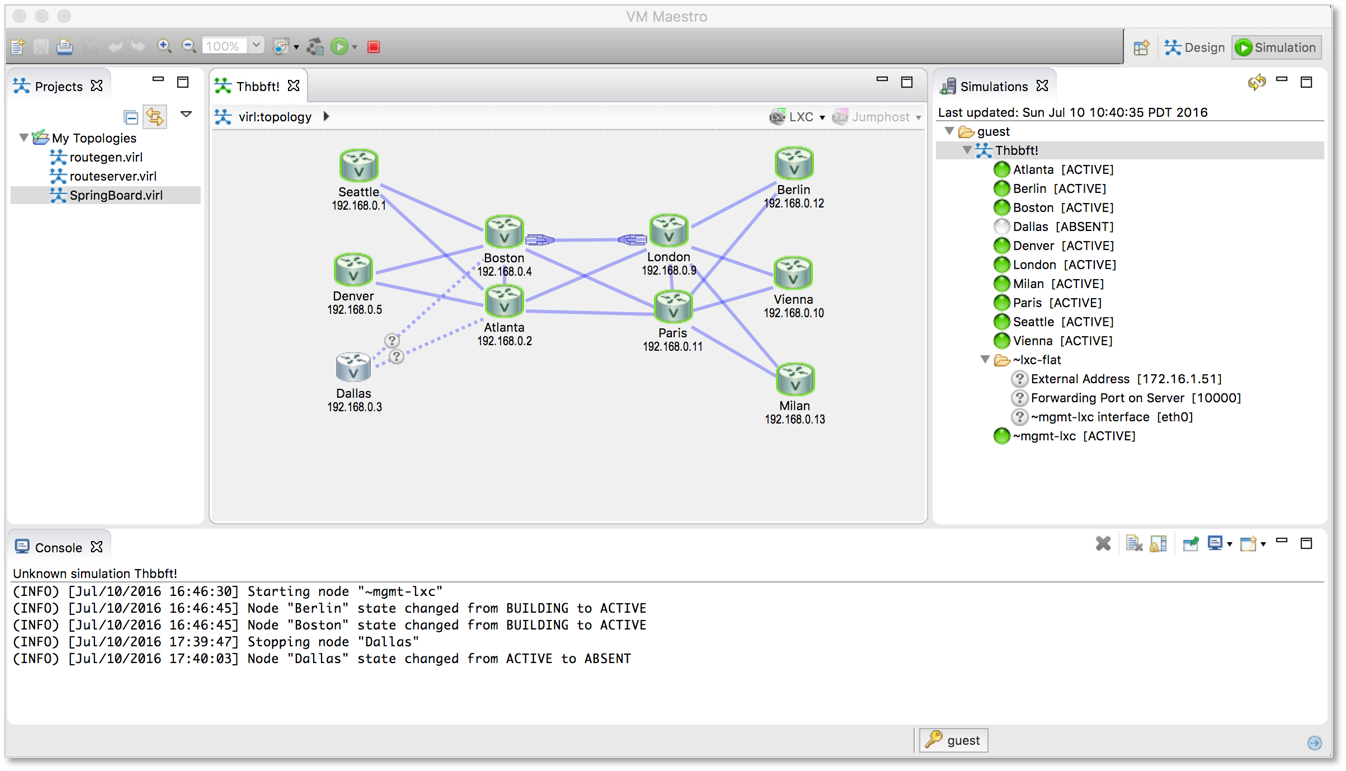Open the LXC connection menu
1346x771 pixels.
[797, 117]
